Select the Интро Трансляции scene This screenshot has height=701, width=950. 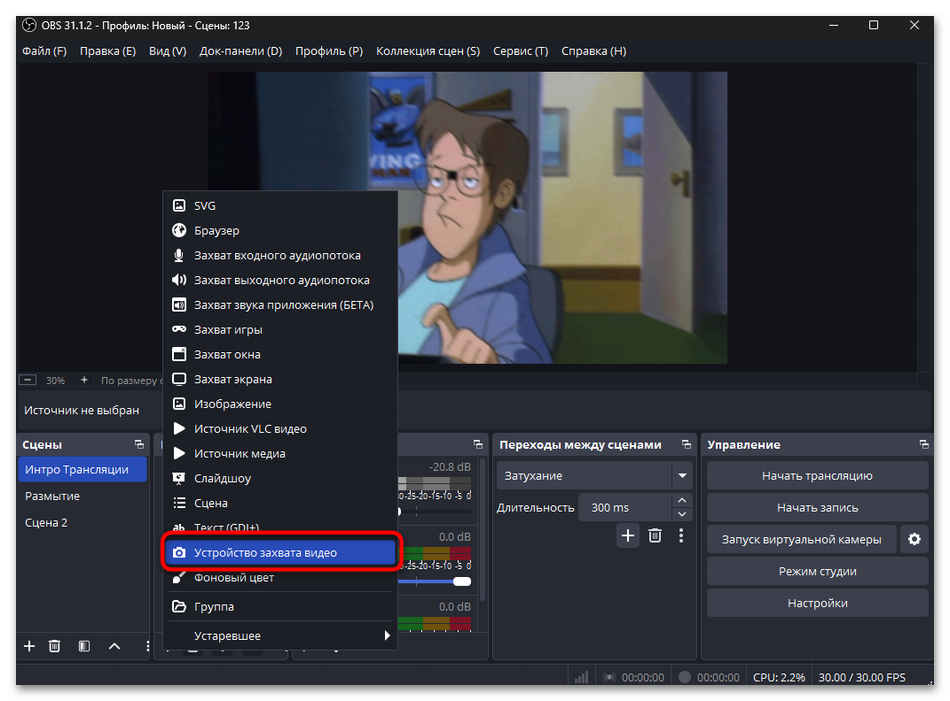click(x=82, y=470)
